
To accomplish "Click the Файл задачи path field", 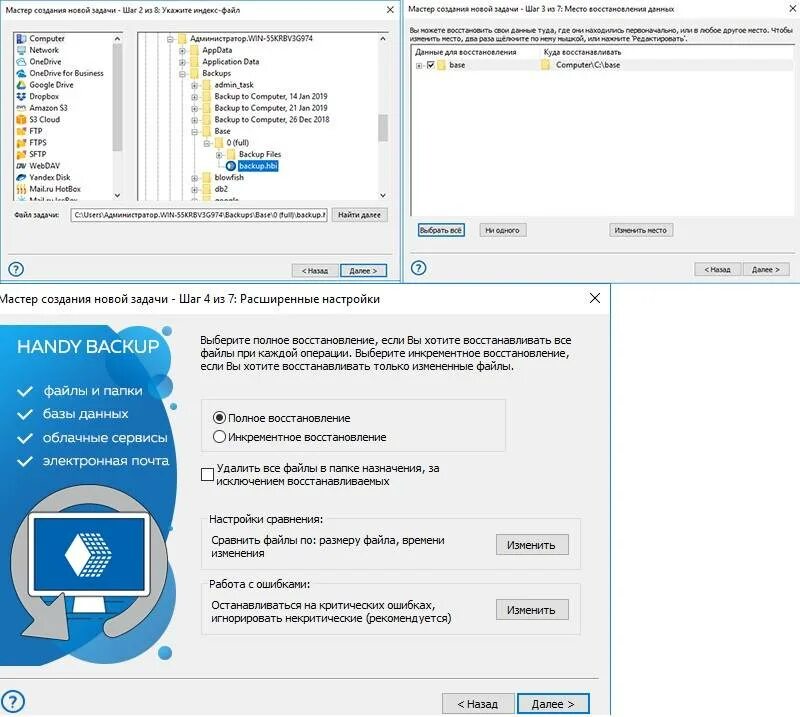I will (199, 215).
